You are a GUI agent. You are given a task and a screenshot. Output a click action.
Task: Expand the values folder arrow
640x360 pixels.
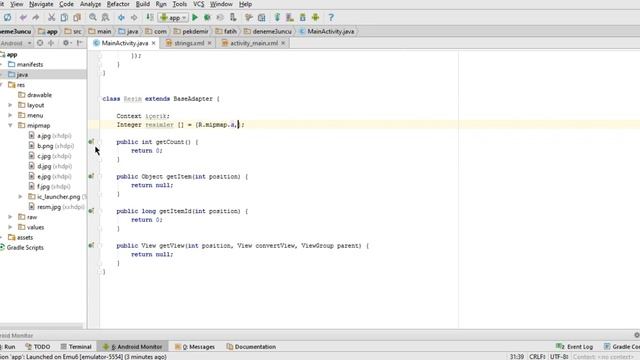(x=10, y=227)
